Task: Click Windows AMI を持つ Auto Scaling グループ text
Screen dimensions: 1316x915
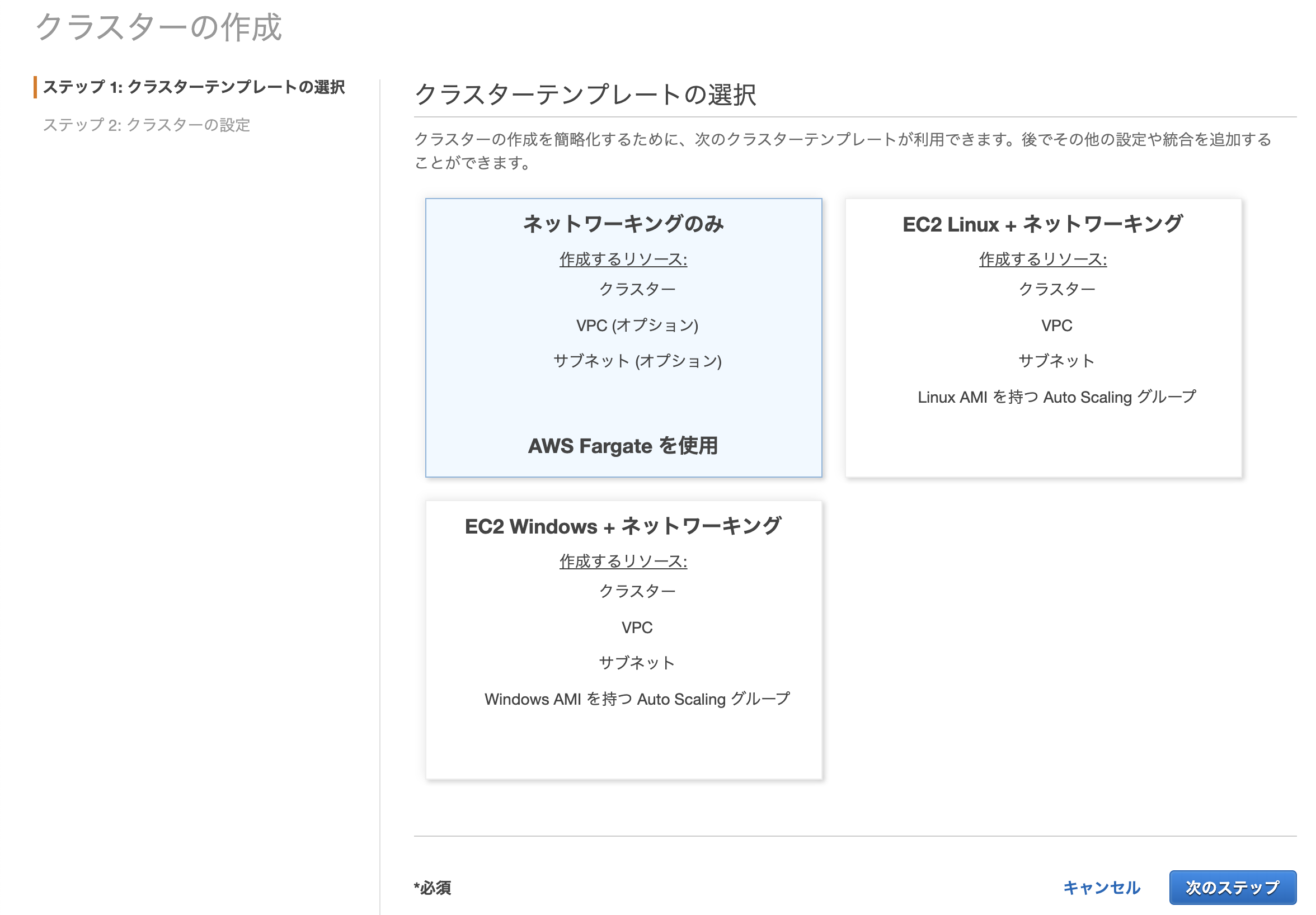Action: 637,699
